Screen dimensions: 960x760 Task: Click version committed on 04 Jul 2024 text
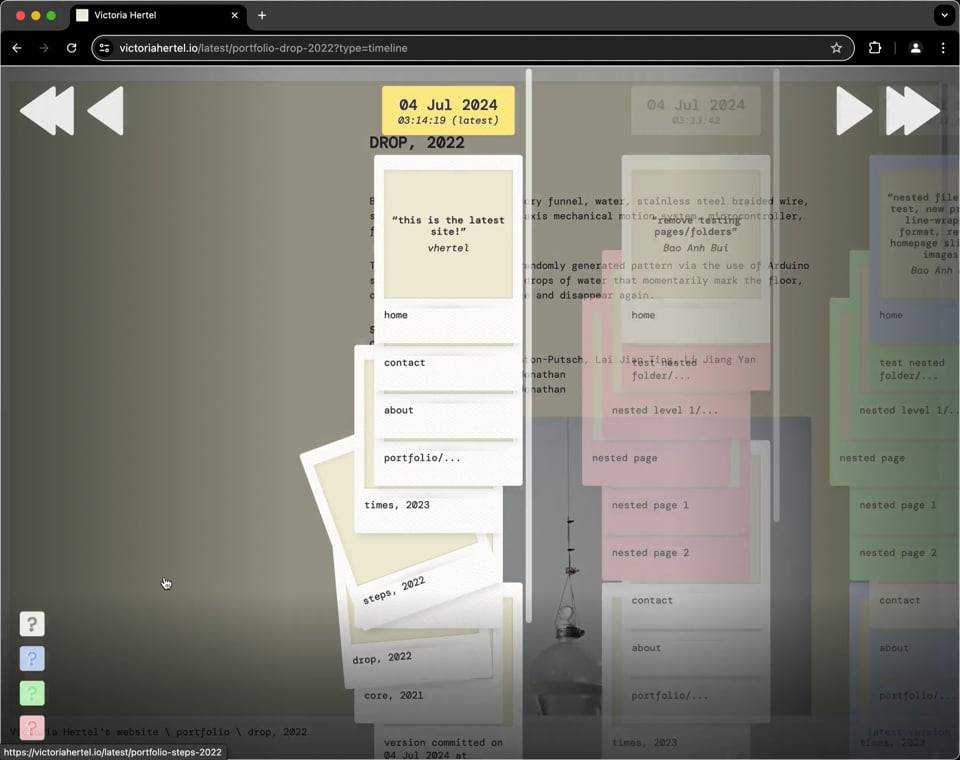point(443,748)
